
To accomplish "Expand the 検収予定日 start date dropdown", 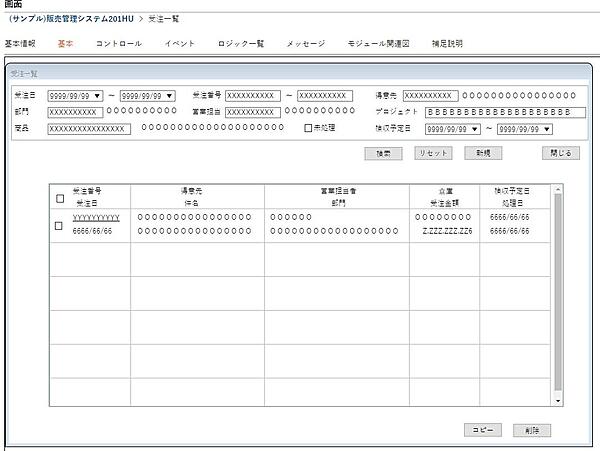I will coord(475,129).
